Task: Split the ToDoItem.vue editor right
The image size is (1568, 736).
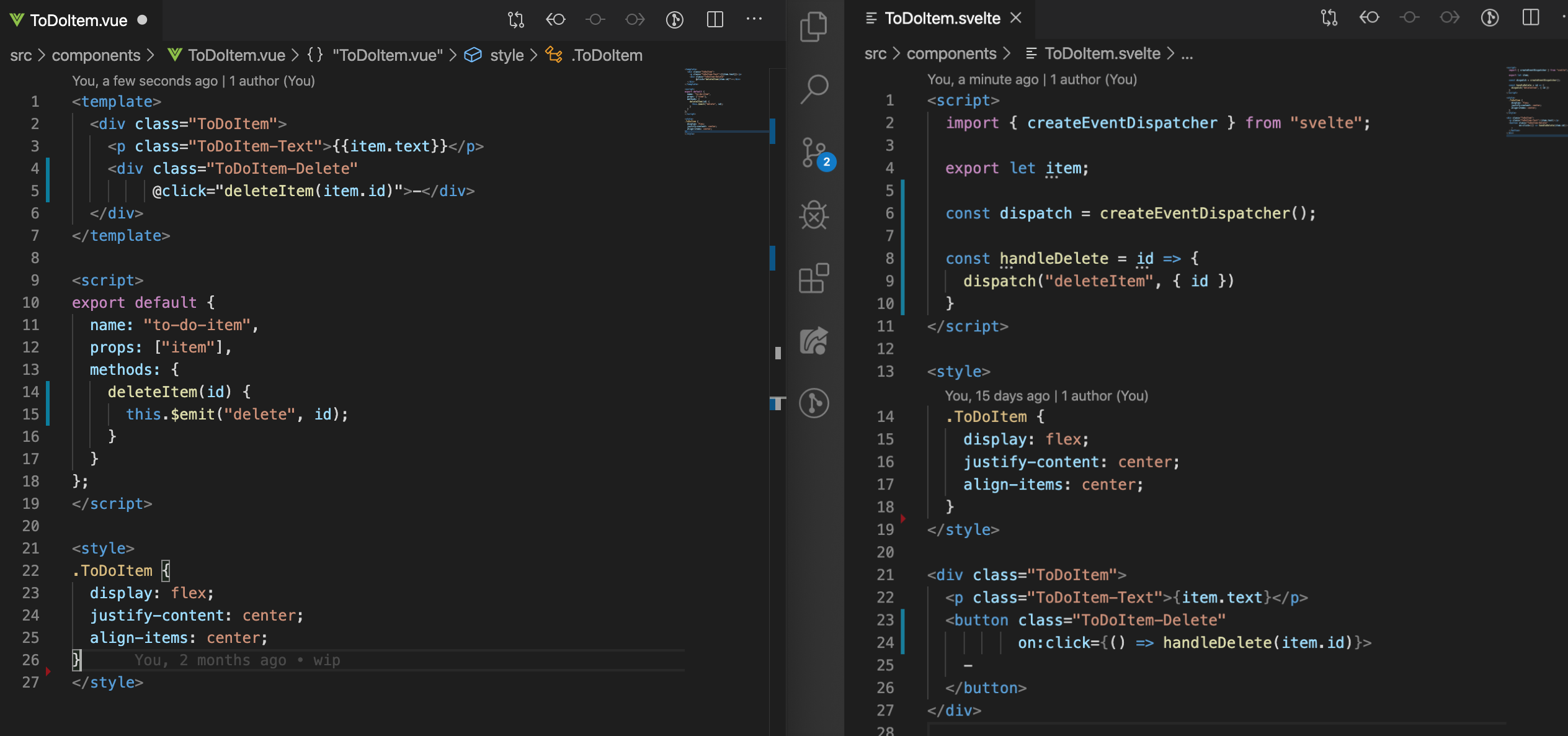Action: [715, 20]
